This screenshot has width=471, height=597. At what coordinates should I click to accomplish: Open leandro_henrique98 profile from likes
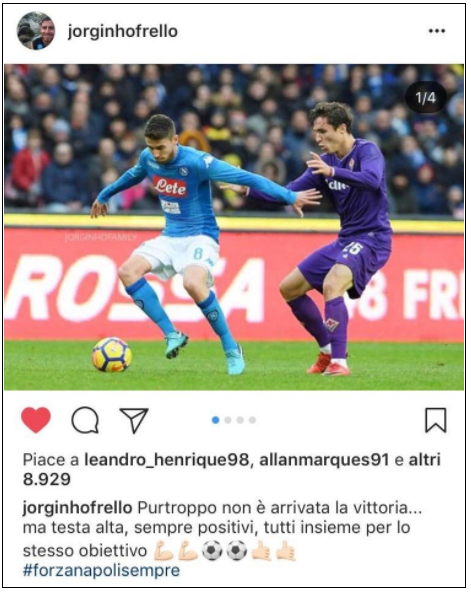(x=166, y=460)
